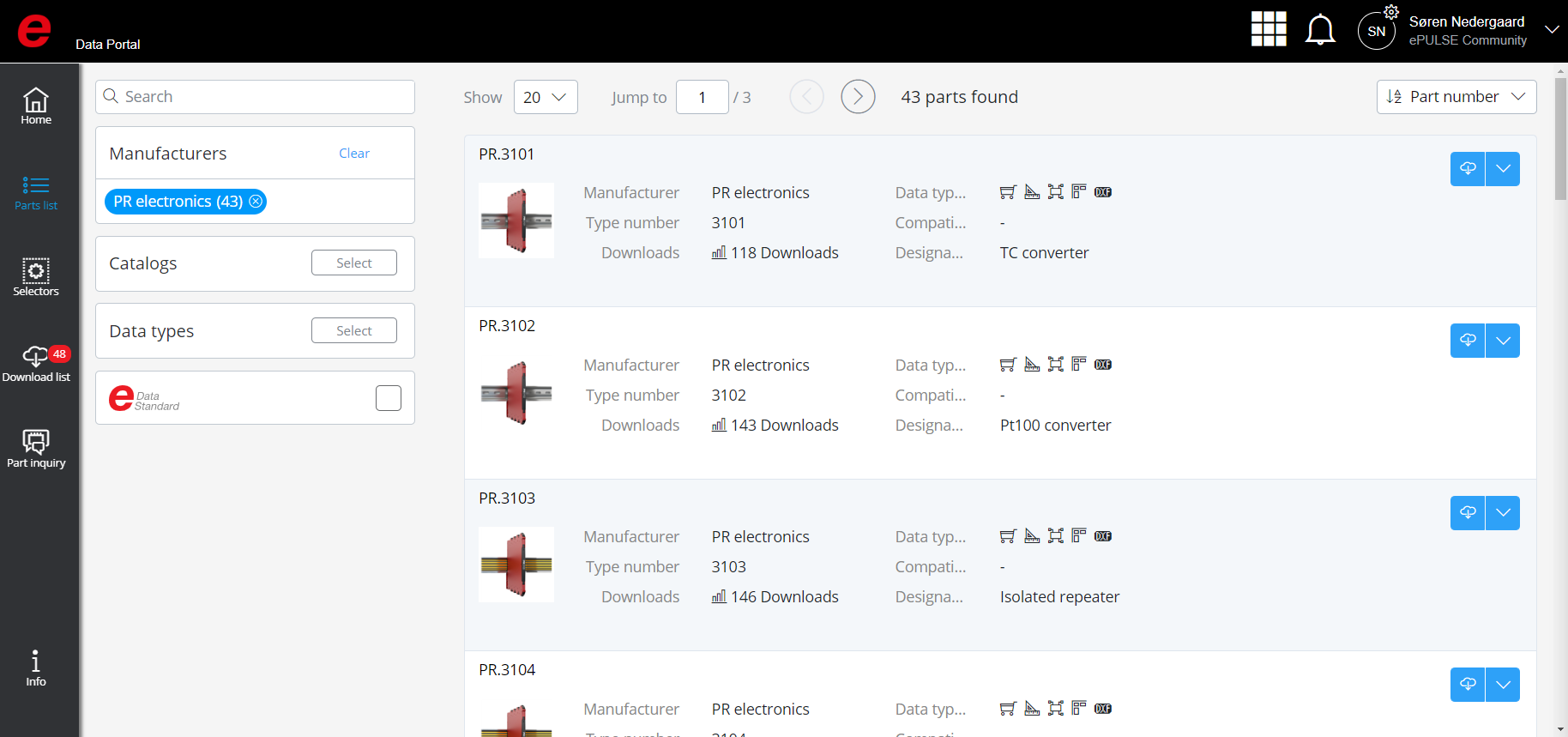Add PR.3101 to download list
Screen dimensions: 1568x737
pos(1468,169)
